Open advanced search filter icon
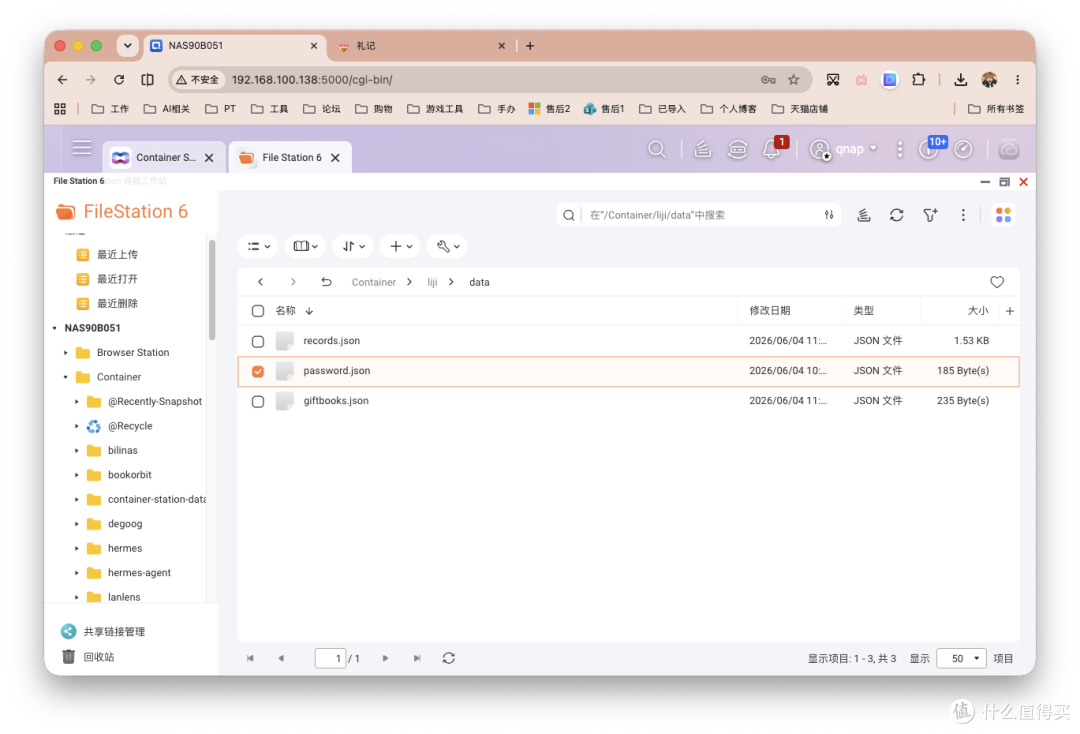The image size is (1080, 734). tap(829, 215)
